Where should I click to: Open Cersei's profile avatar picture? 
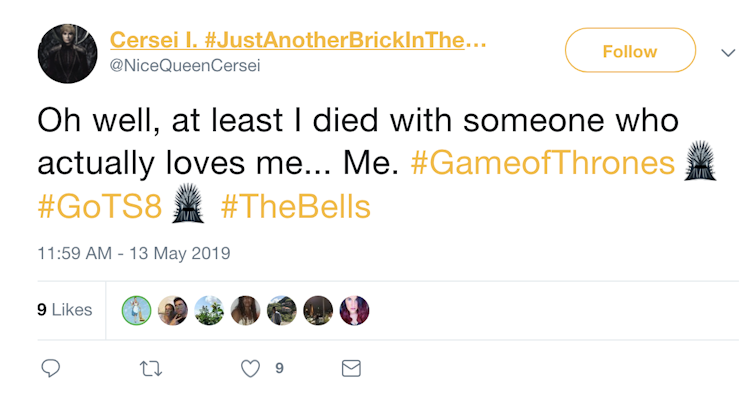(x=67, y=53)
